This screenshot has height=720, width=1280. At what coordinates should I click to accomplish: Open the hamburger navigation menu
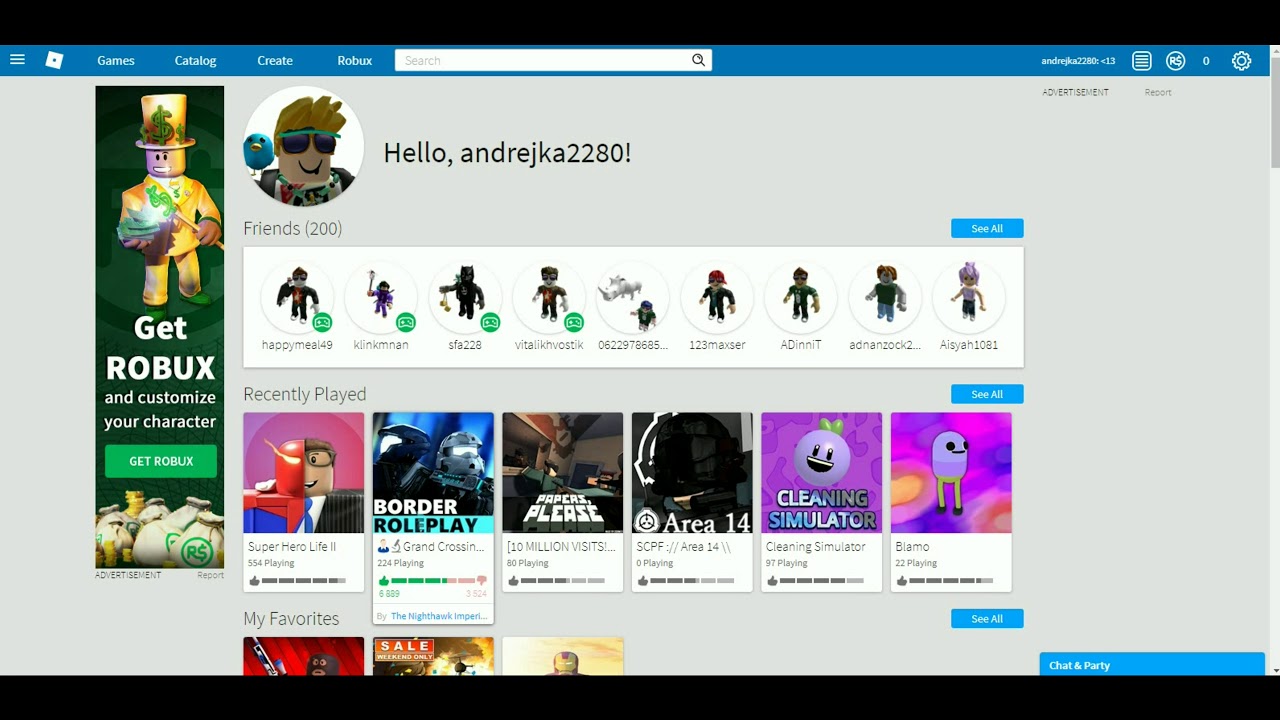[17, 60]
